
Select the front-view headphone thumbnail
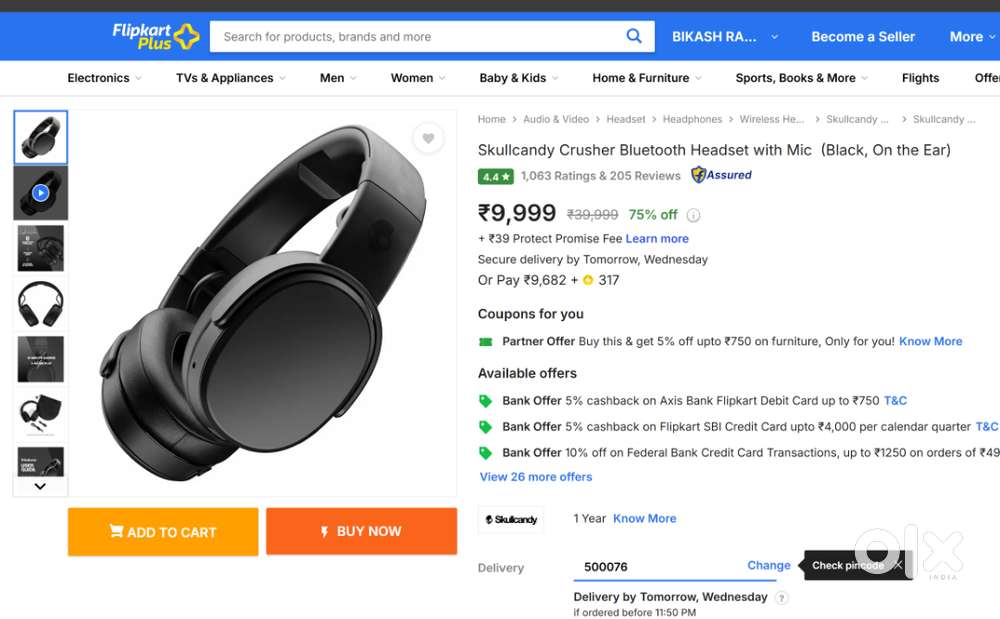[41, 303]
